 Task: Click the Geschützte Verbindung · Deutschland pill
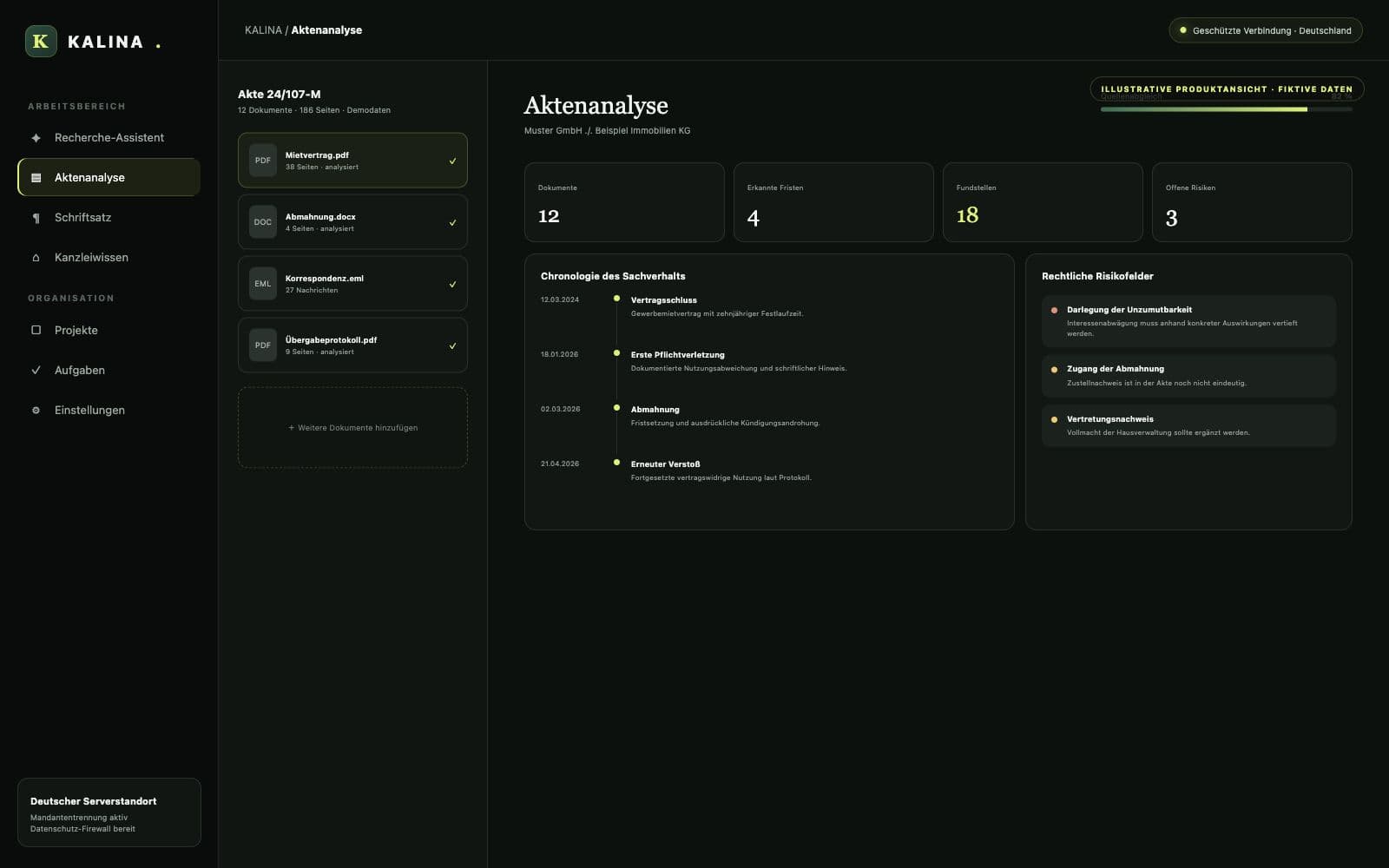1266,30
